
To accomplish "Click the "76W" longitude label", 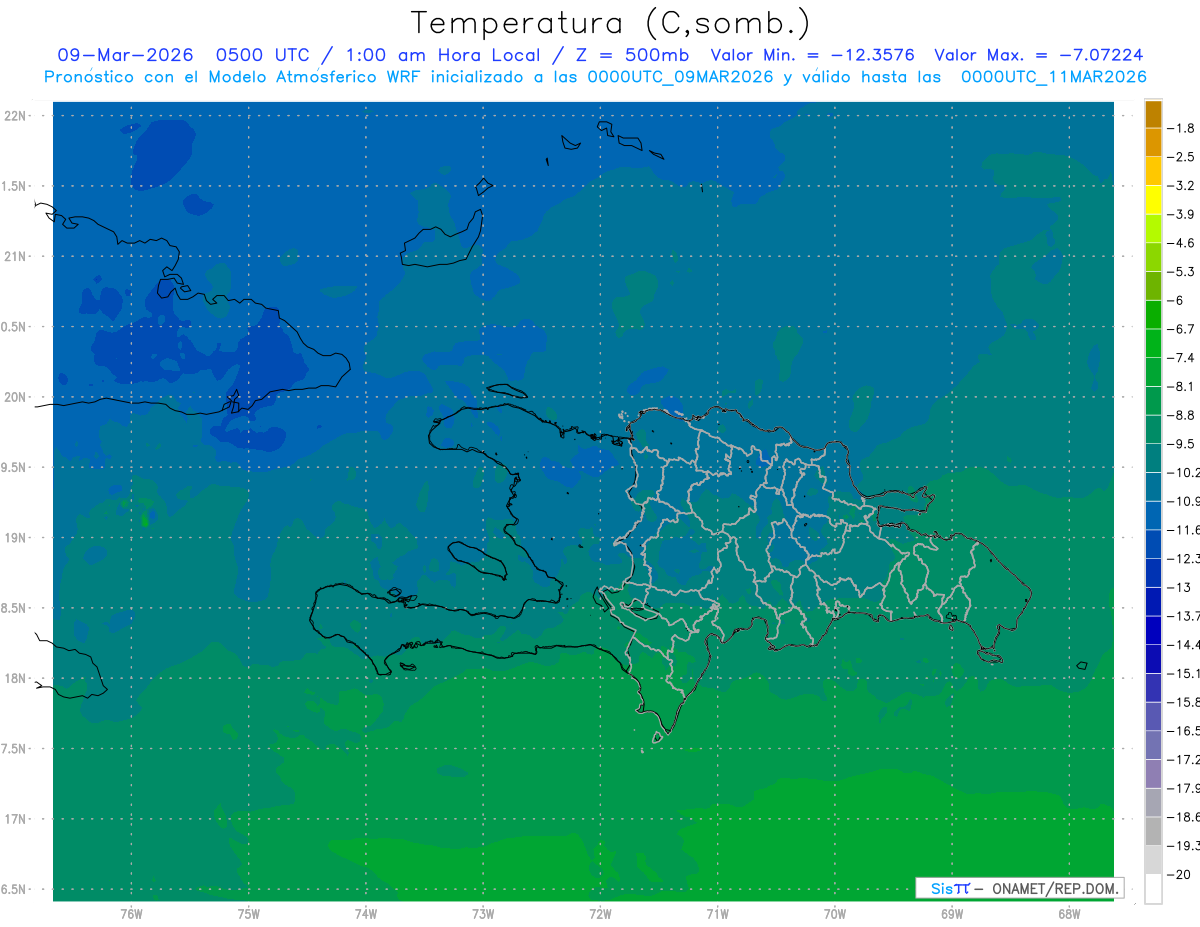I will pyautogui.click(x=131, y=914).
